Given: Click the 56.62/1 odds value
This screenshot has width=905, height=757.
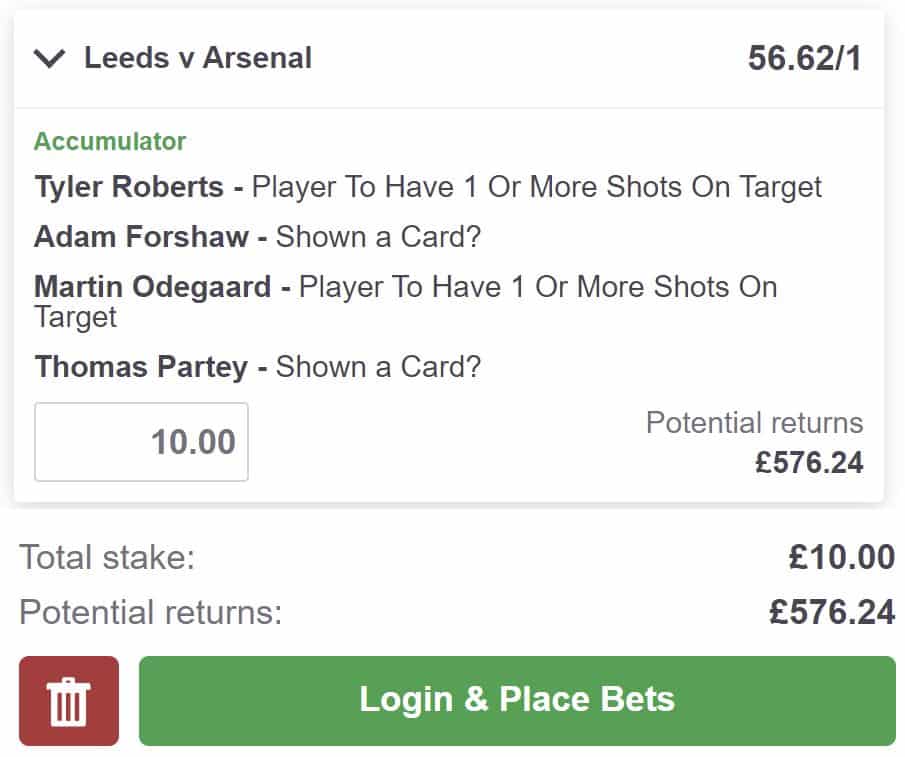Looking at the screenshot, I should pyautogui.click(x=804, y=59).
